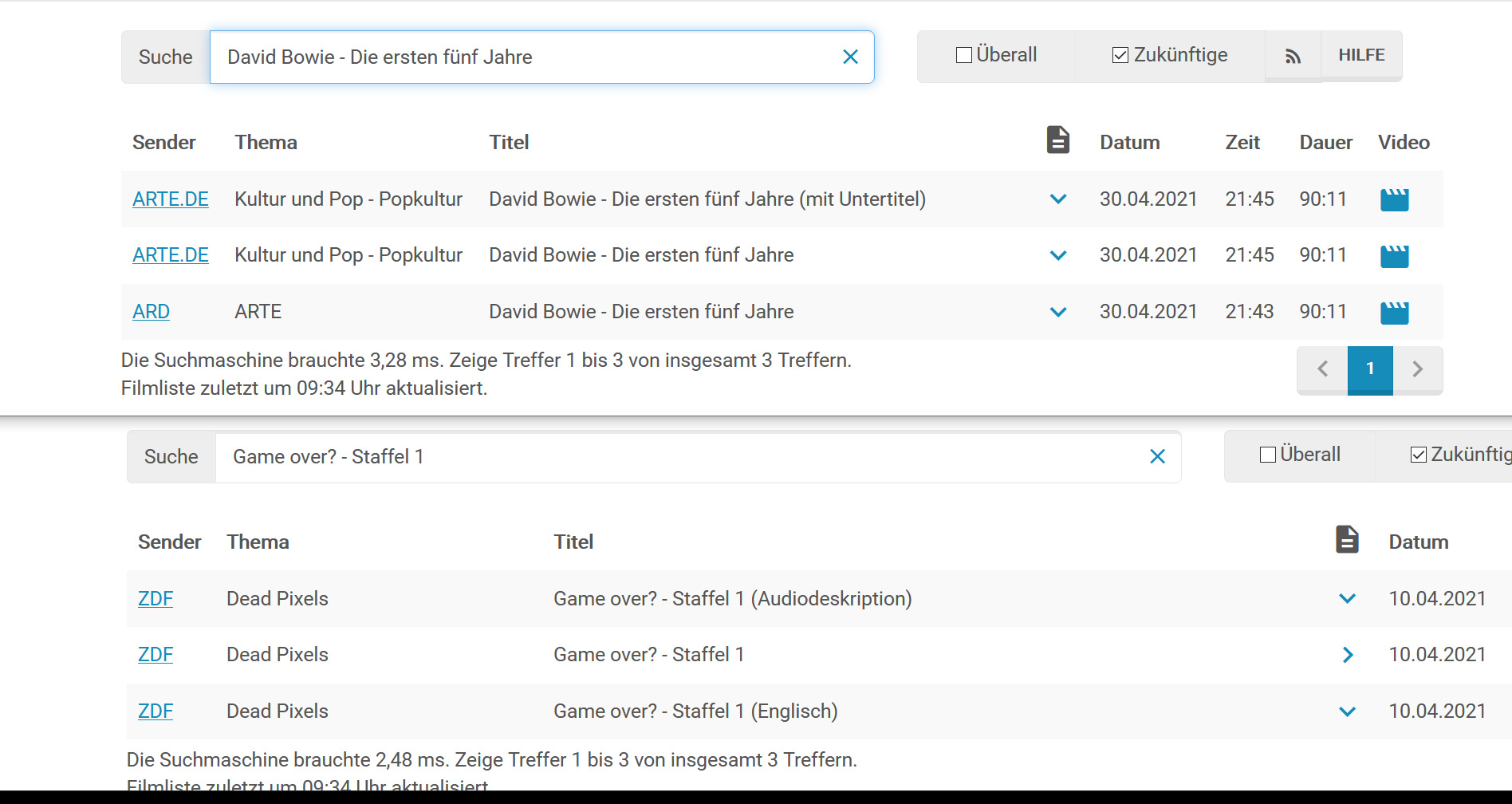Open the HILFE help button
1512x804 pixels.
tap(1361, 55)
